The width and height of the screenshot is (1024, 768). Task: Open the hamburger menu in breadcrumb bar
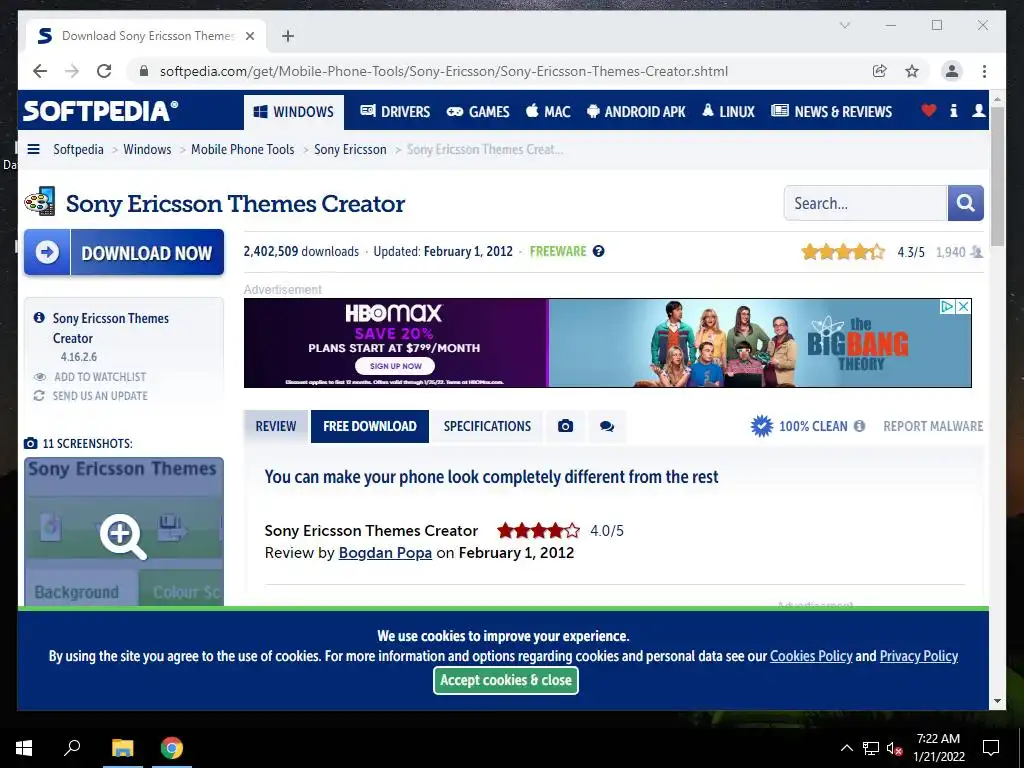pyautogui.click(x=33, y=150)
